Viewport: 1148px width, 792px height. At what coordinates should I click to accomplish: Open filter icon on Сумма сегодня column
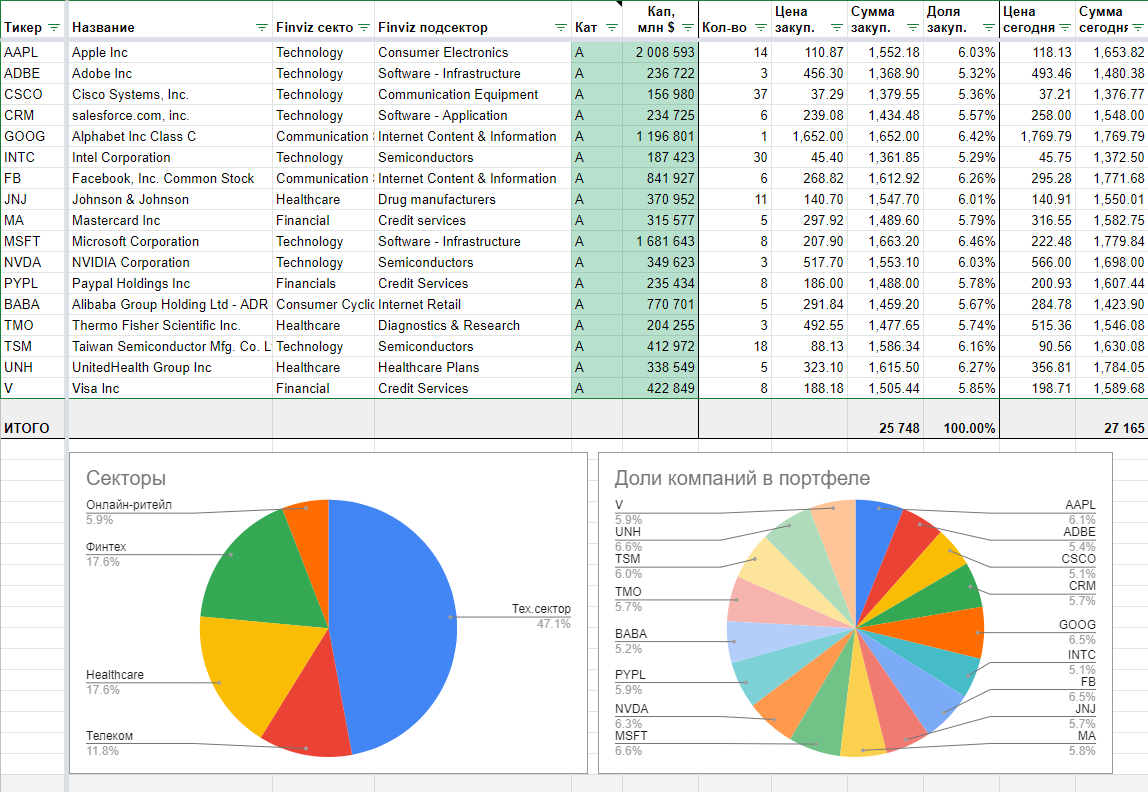click(1138, 28)
